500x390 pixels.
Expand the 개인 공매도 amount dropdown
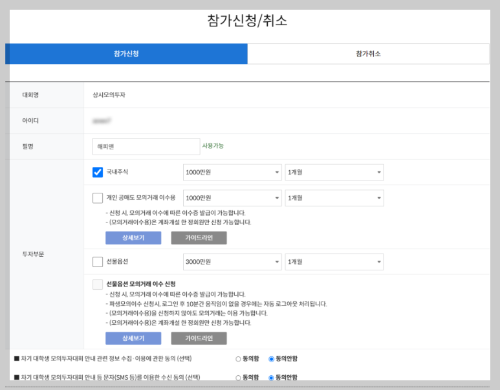click(232, 198)
